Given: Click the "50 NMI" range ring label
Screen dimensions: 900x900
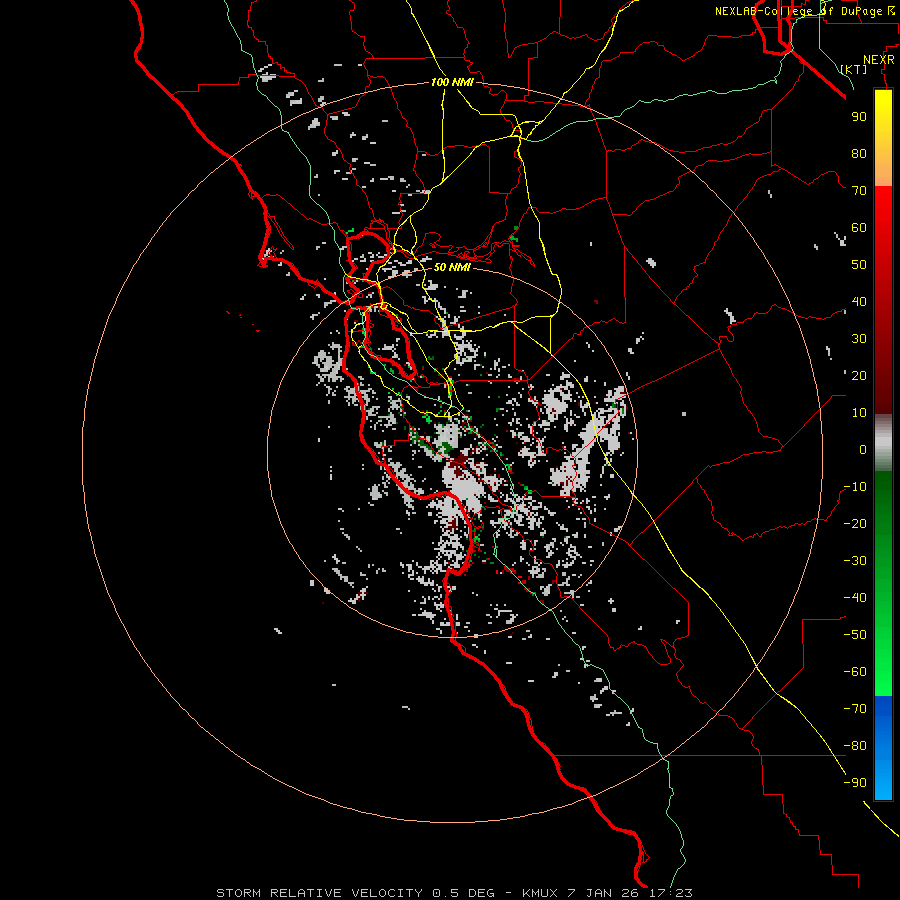Looking at the screenshot, I should point(452,267).
